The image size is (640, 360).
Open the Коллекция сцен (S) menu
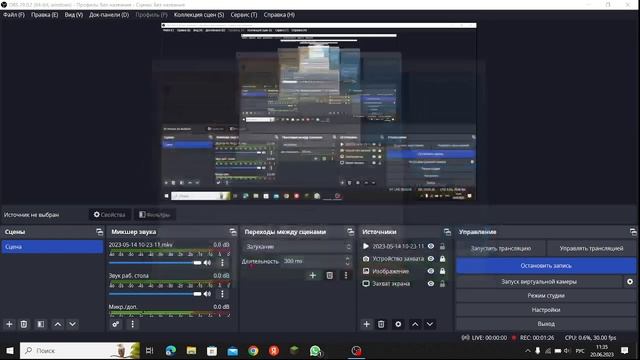[199, 15]
